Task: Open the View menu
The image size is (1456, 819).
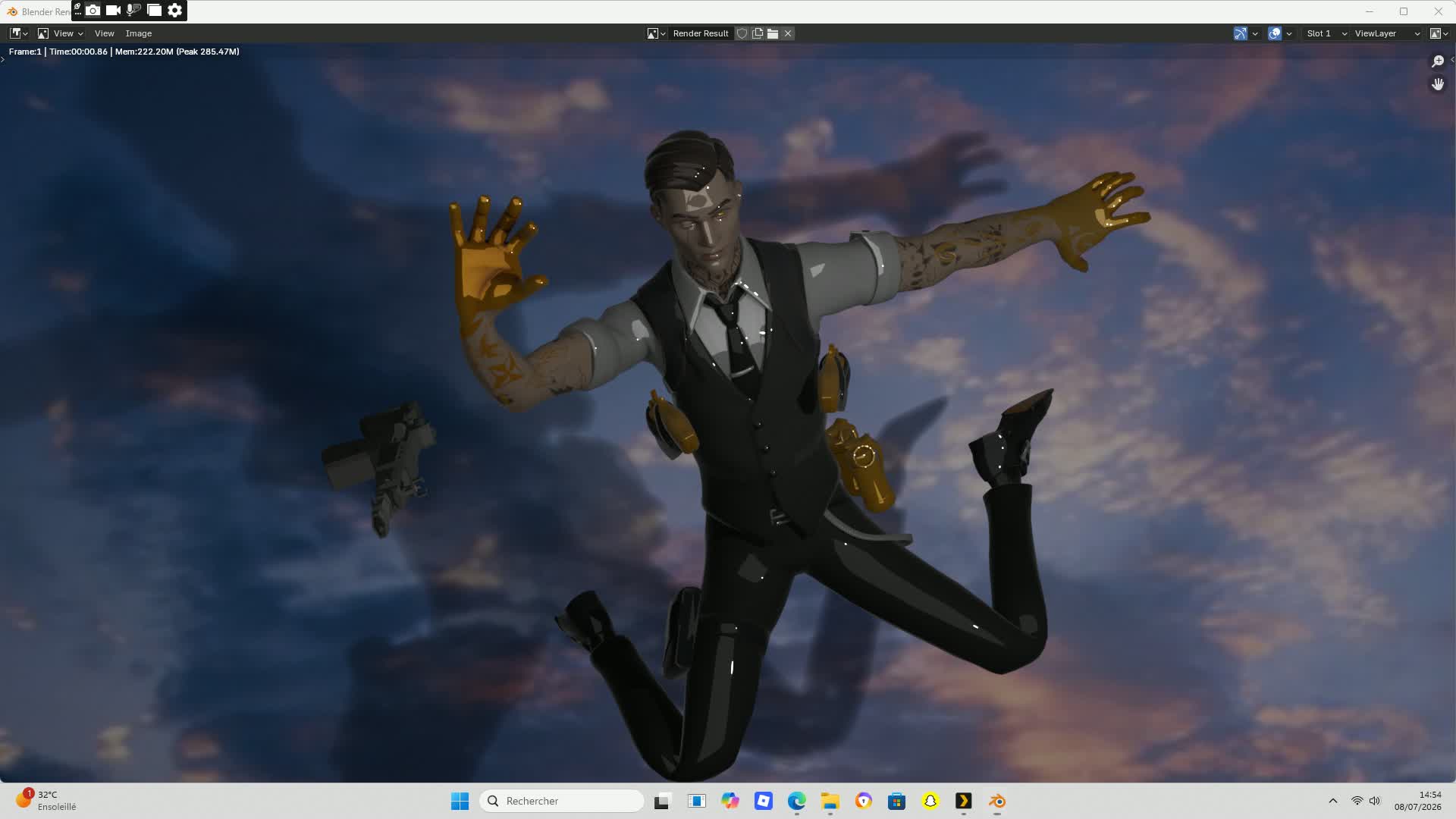Action: [x=105, y=33]
